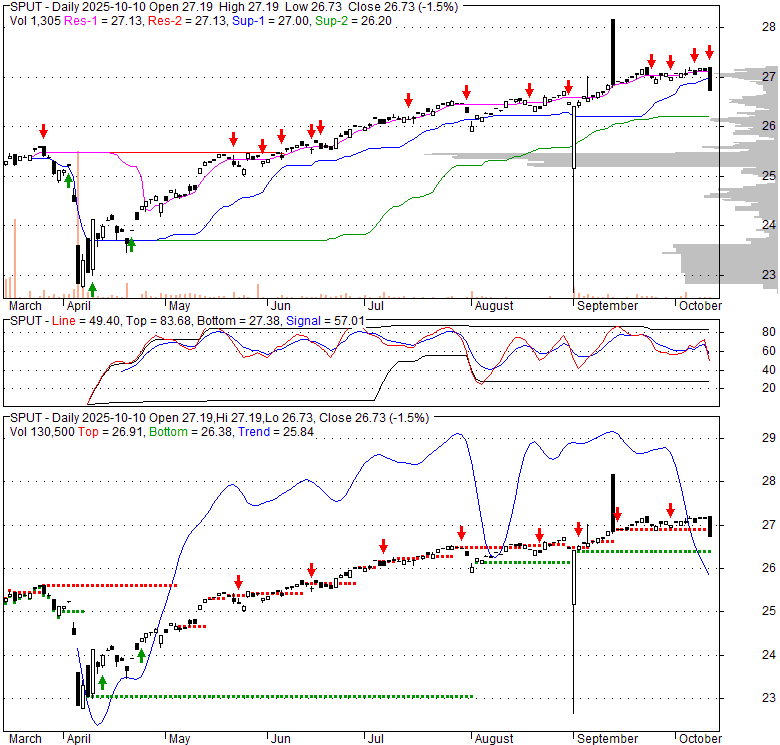Viewport: 780px width, 745px height.
Task: Click the 'October' label under the top chart
Action: (x=700, y=305)
